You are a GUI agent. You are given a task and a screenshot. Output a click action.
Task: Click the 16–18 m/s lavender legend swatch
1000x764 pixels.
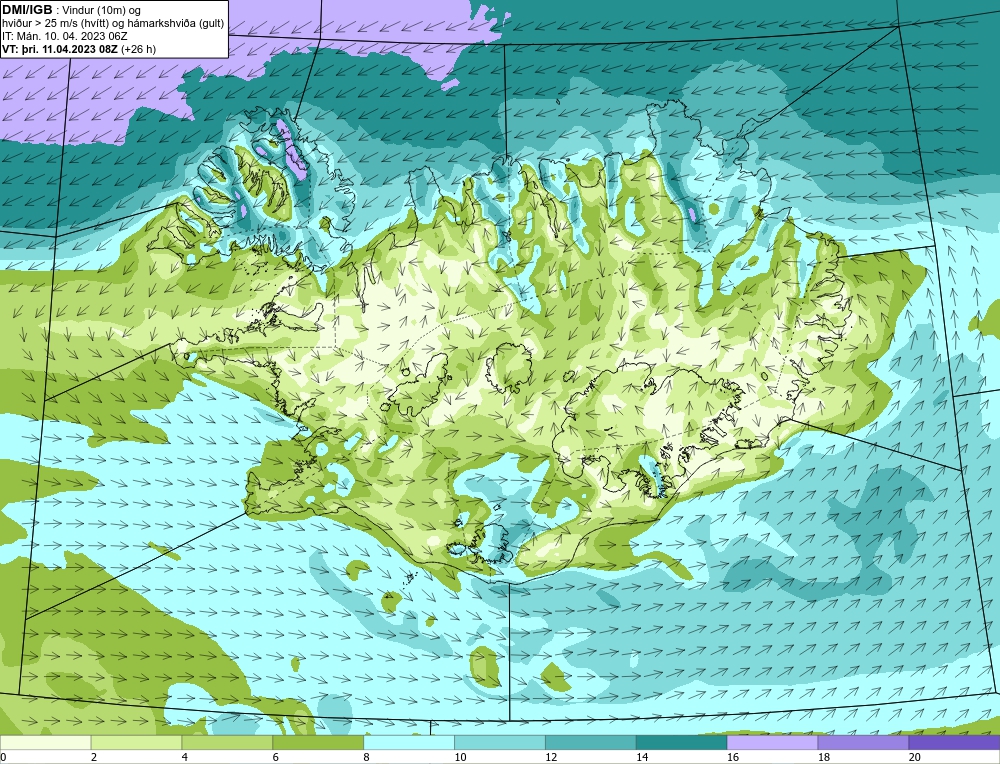(772, 742)
